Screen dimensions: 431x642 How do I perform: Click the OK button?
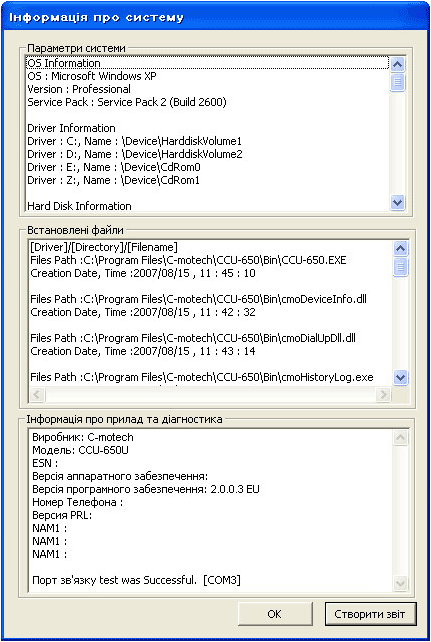coord(275,614)
